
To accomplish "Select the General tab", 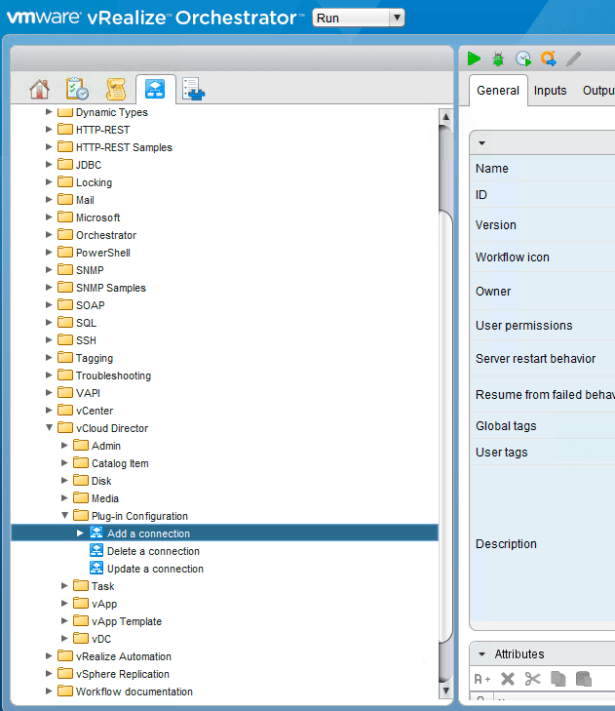I will coord(497,91).
